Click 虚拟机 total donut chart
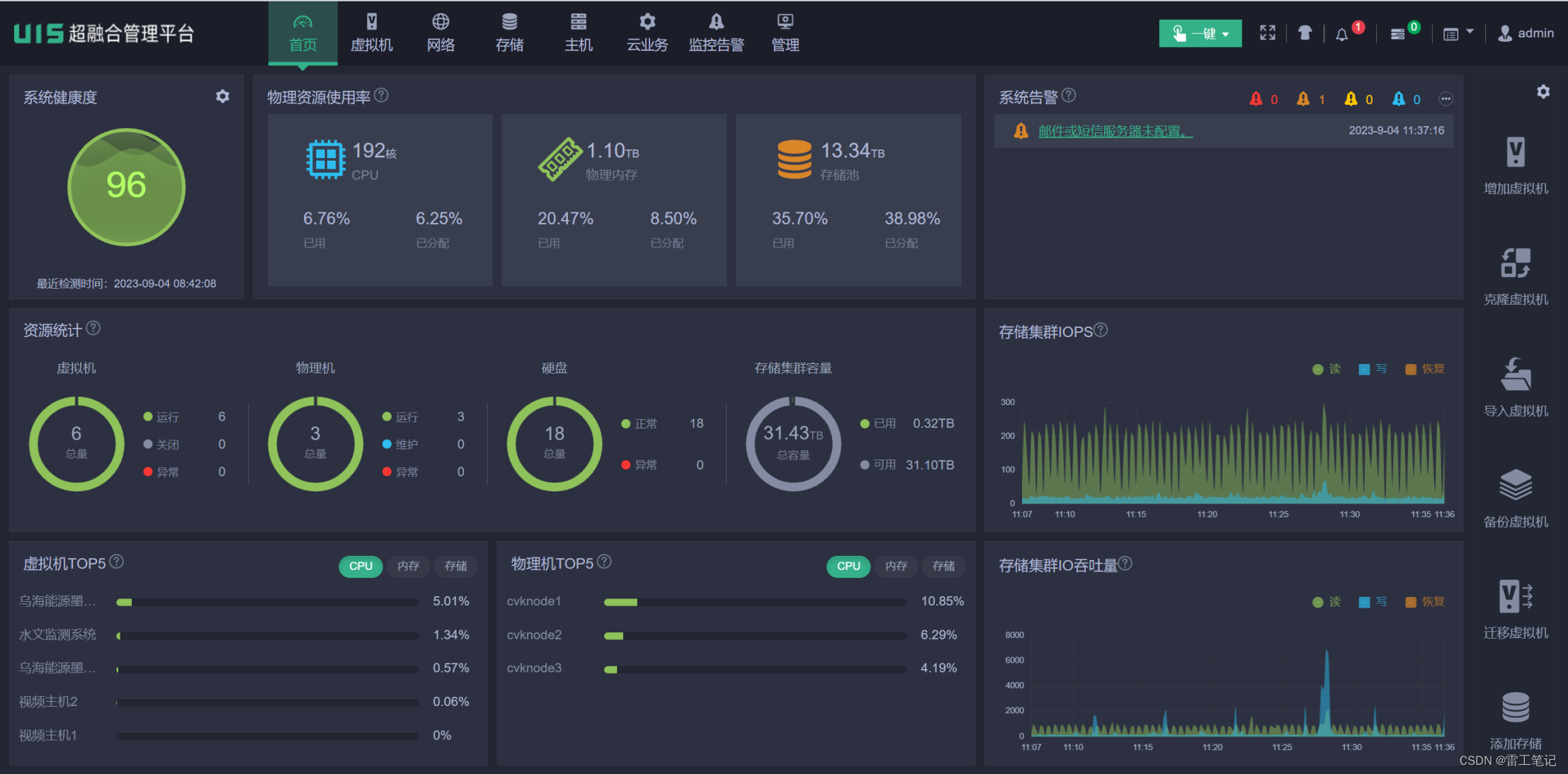 [x=76, y=443]
